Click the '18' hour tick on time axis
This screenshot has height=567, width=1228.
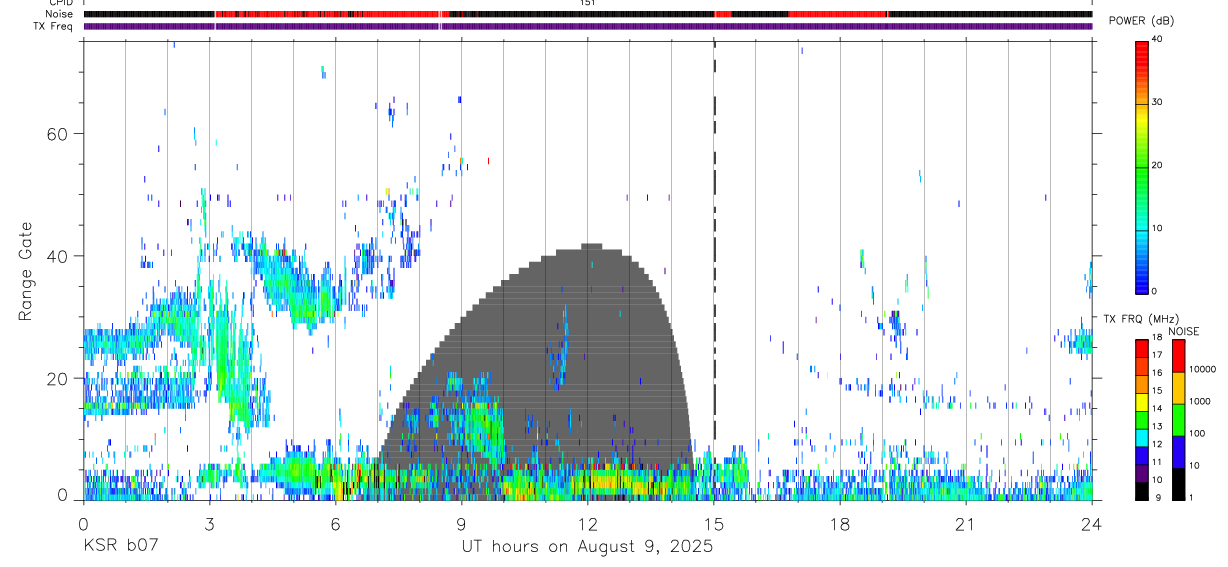840,523
